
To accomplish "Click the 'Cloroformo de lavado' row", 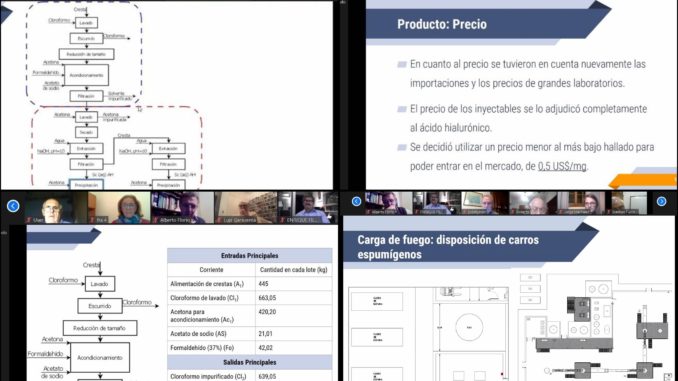I will pyautogui.click(x=249, y=298).
